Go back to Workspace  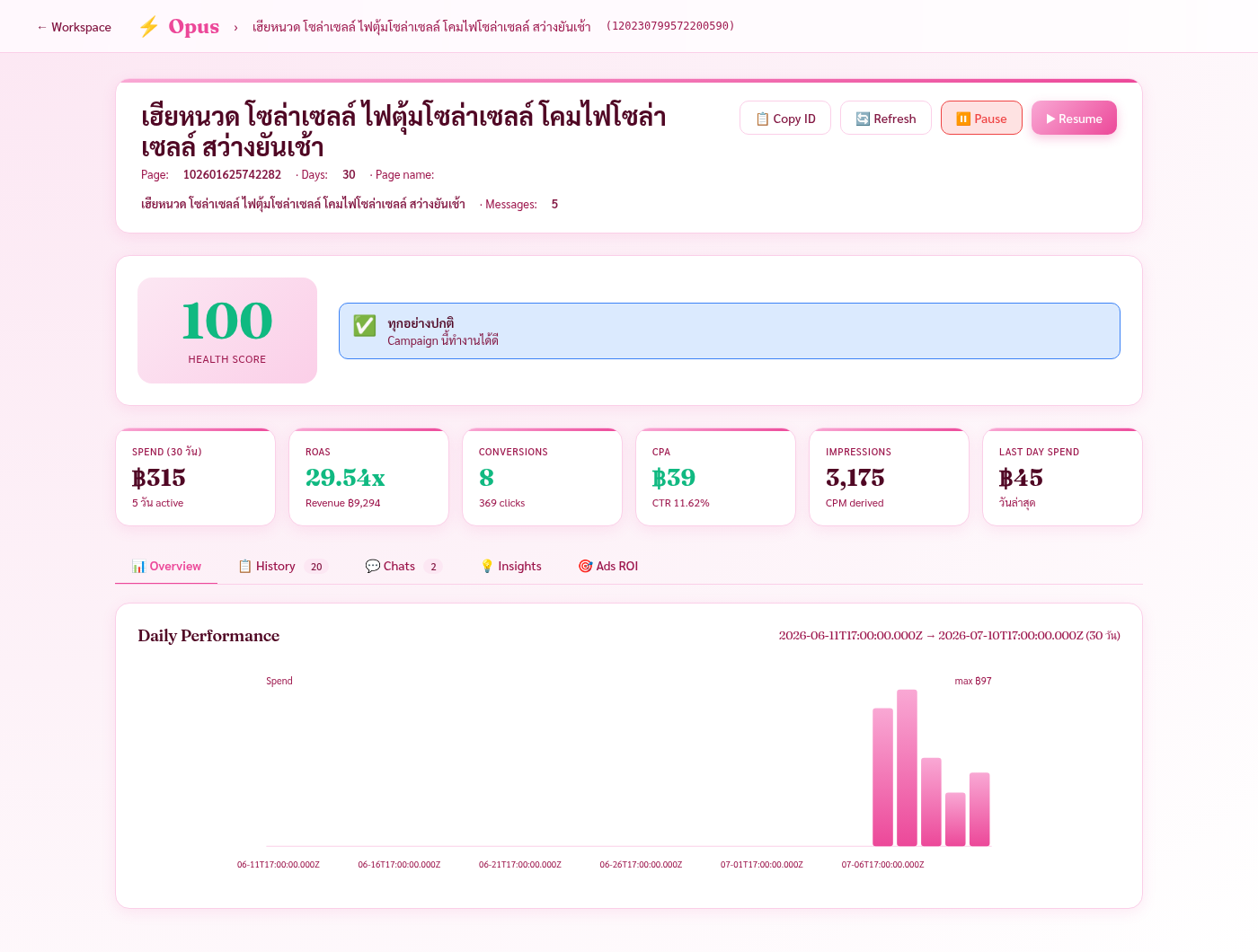[x=74, y=27]
